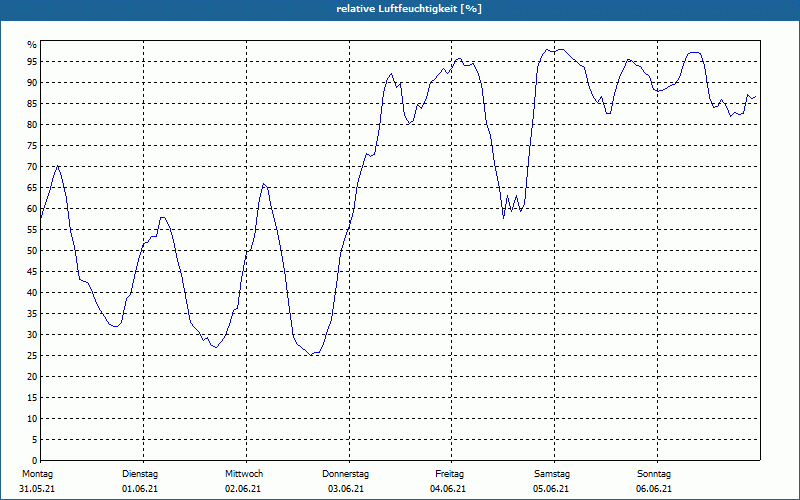Click the y-axis value 70
The image size is (800, 500).
pyautogui.click(x=32, y=167)
